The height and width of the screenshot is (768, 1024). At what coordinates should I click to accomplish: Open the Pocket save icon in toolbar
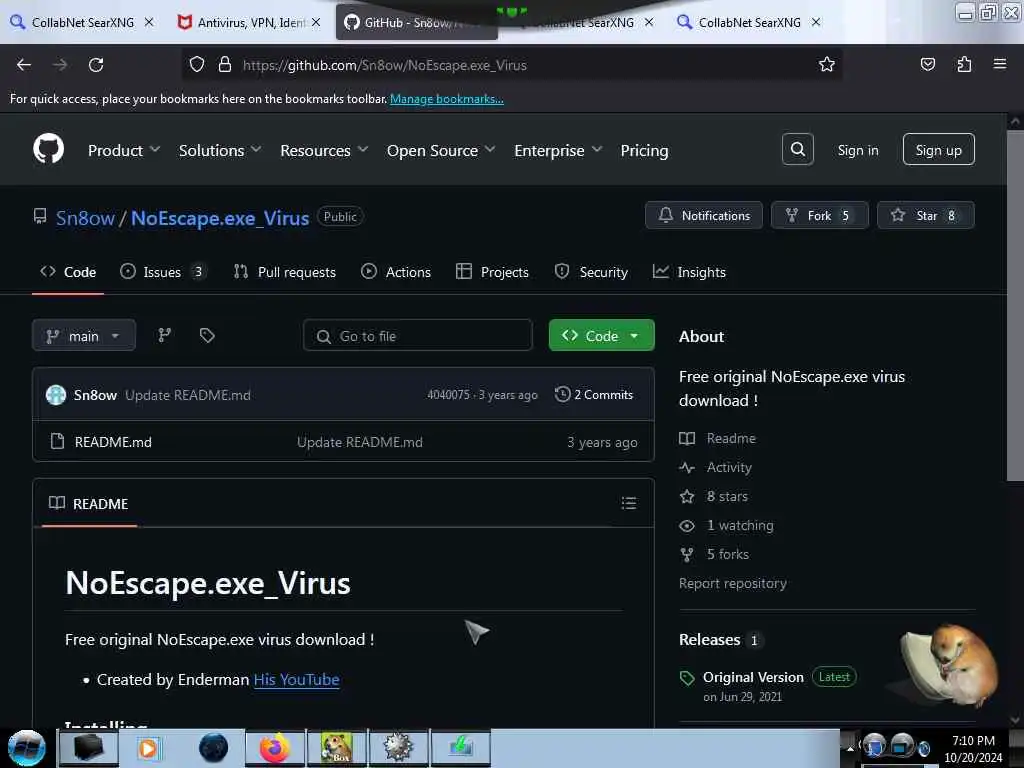coord(927,64)
